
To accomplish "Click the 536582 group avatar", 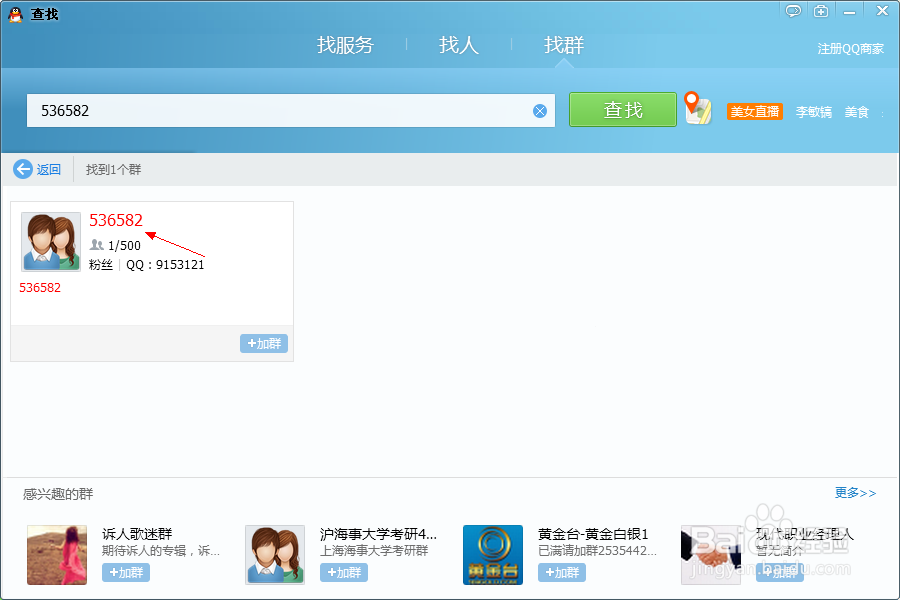I will point(51,242).
